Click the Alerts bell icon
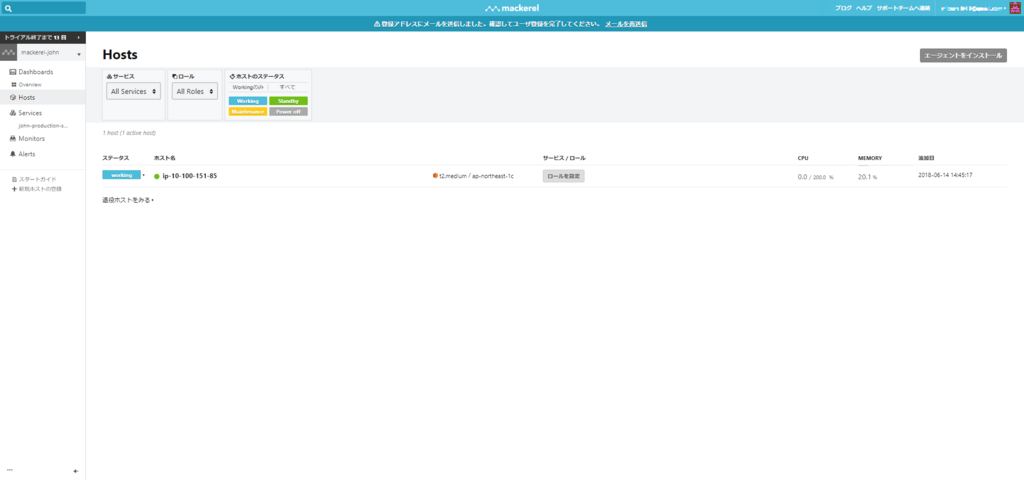1024x480 pixels. tap(12, 154)
